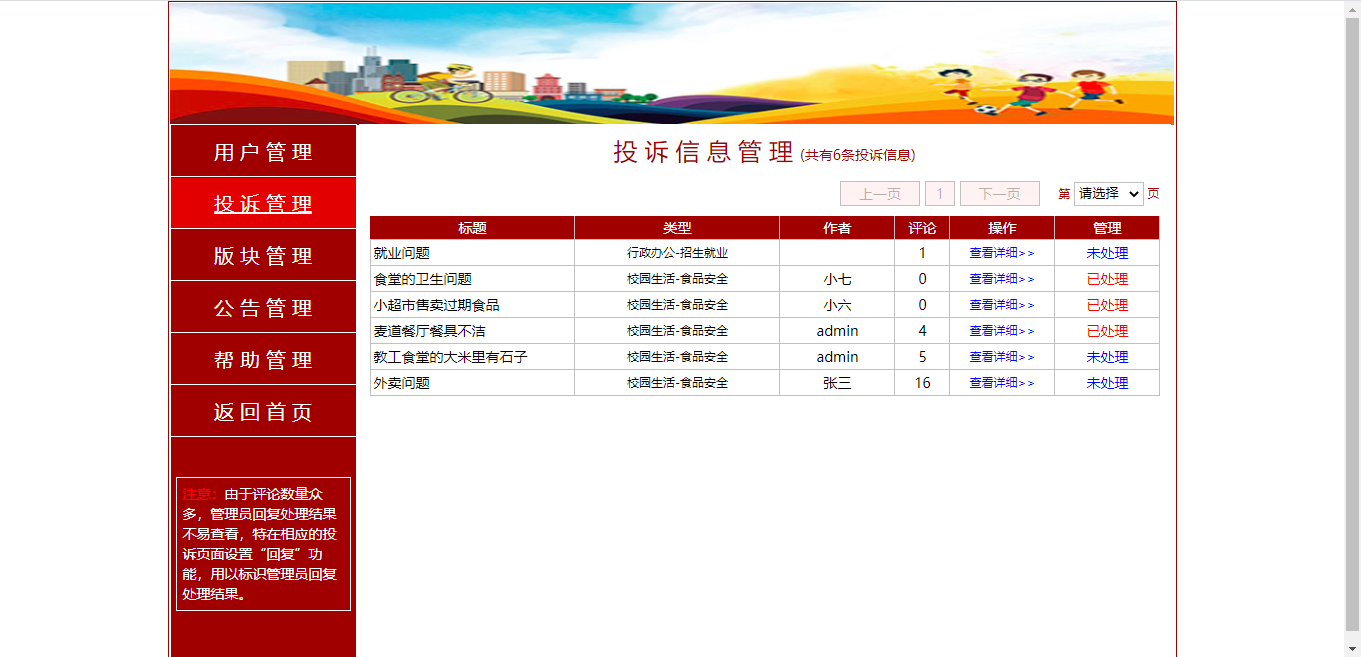Click the 投诉信息管理 page heading
Screen dimensions: 1361x657
tap(703, 152)
